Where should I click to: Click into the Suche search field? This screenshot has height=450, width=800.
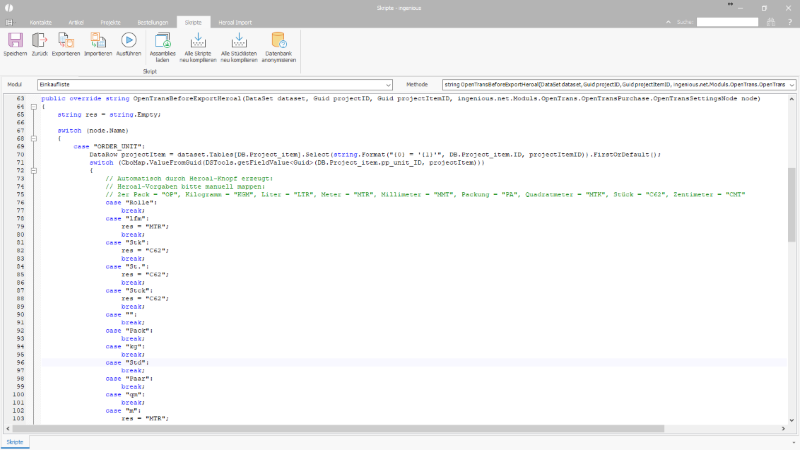pos(728,22)
